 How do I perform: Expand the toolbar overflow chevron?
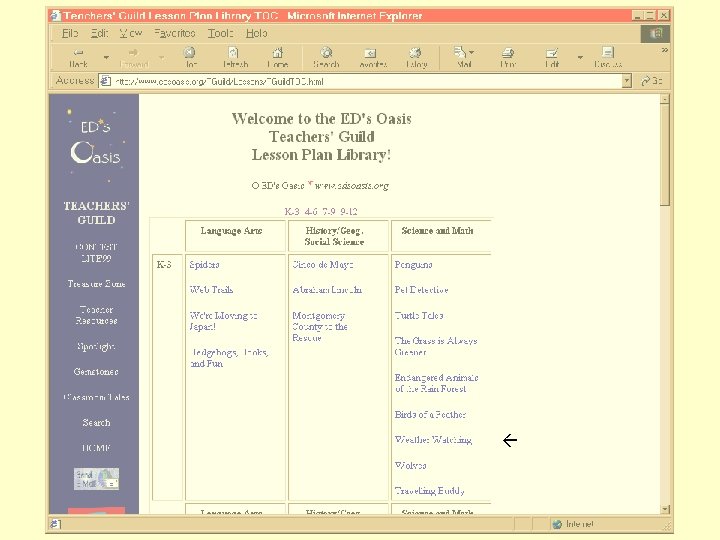tap(664, 50)
